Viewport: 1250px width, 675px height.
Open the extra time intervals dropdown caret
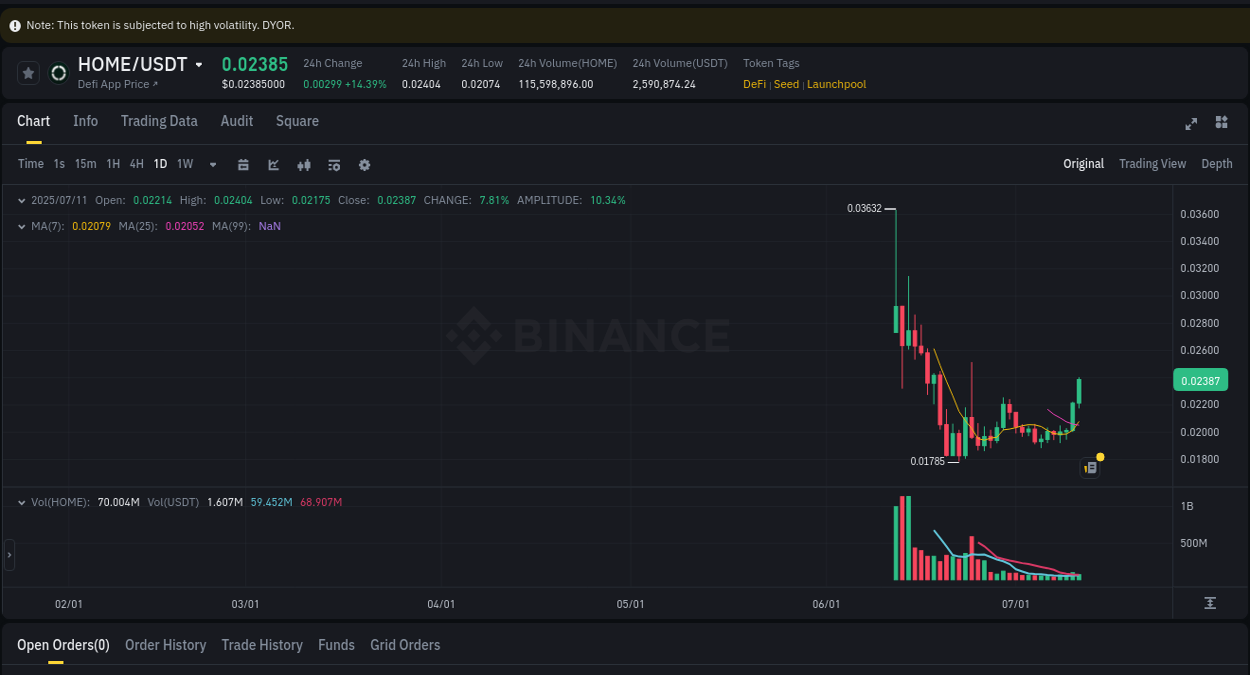click(212, 164)
